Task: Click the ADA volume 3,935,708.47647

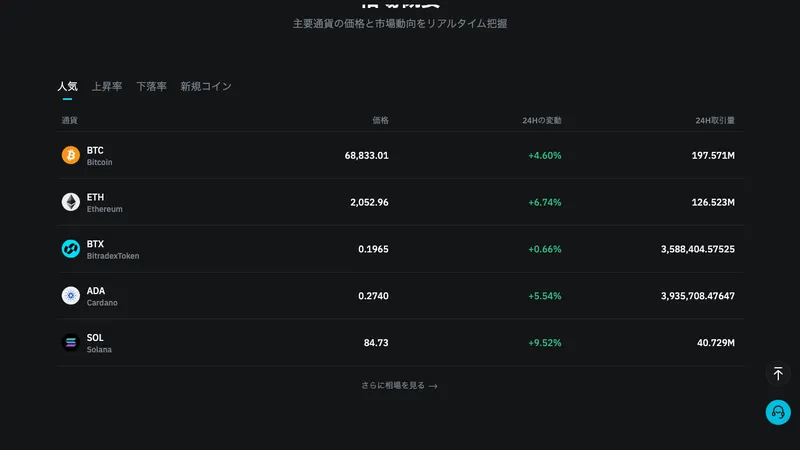Action: [x=697, y=296]
